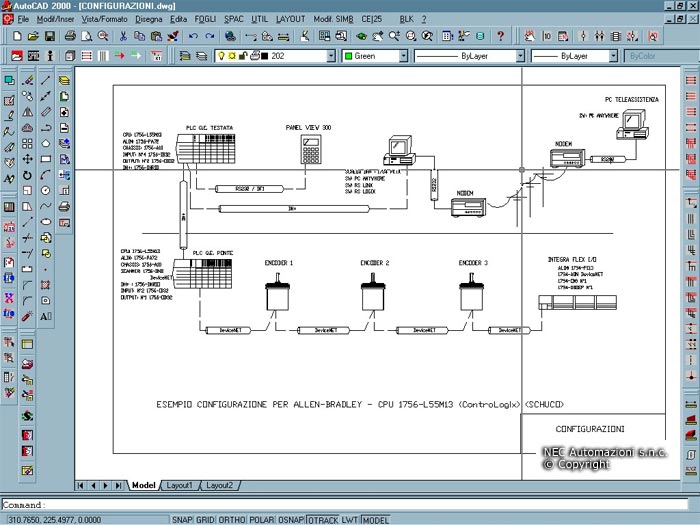
Task: Open a drawing file with Open icon
Action: [x=33, y=36]
